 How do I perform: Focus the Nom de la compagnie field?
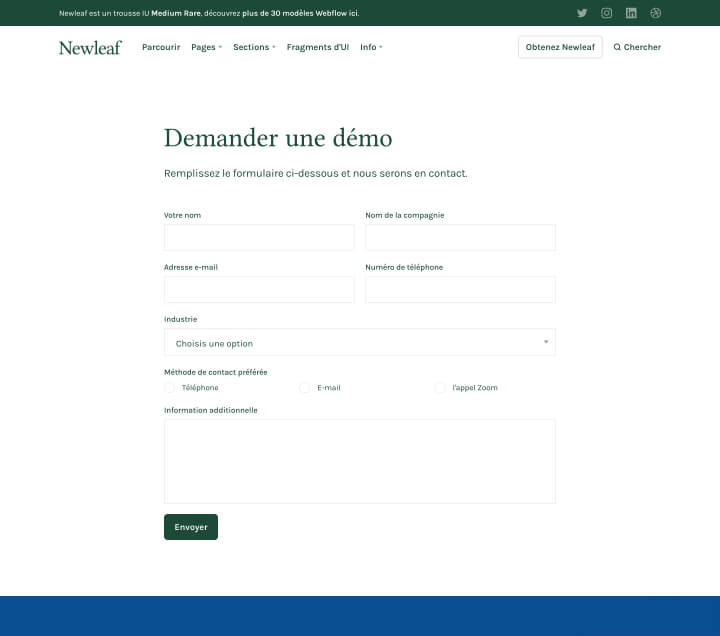(460, 237)
